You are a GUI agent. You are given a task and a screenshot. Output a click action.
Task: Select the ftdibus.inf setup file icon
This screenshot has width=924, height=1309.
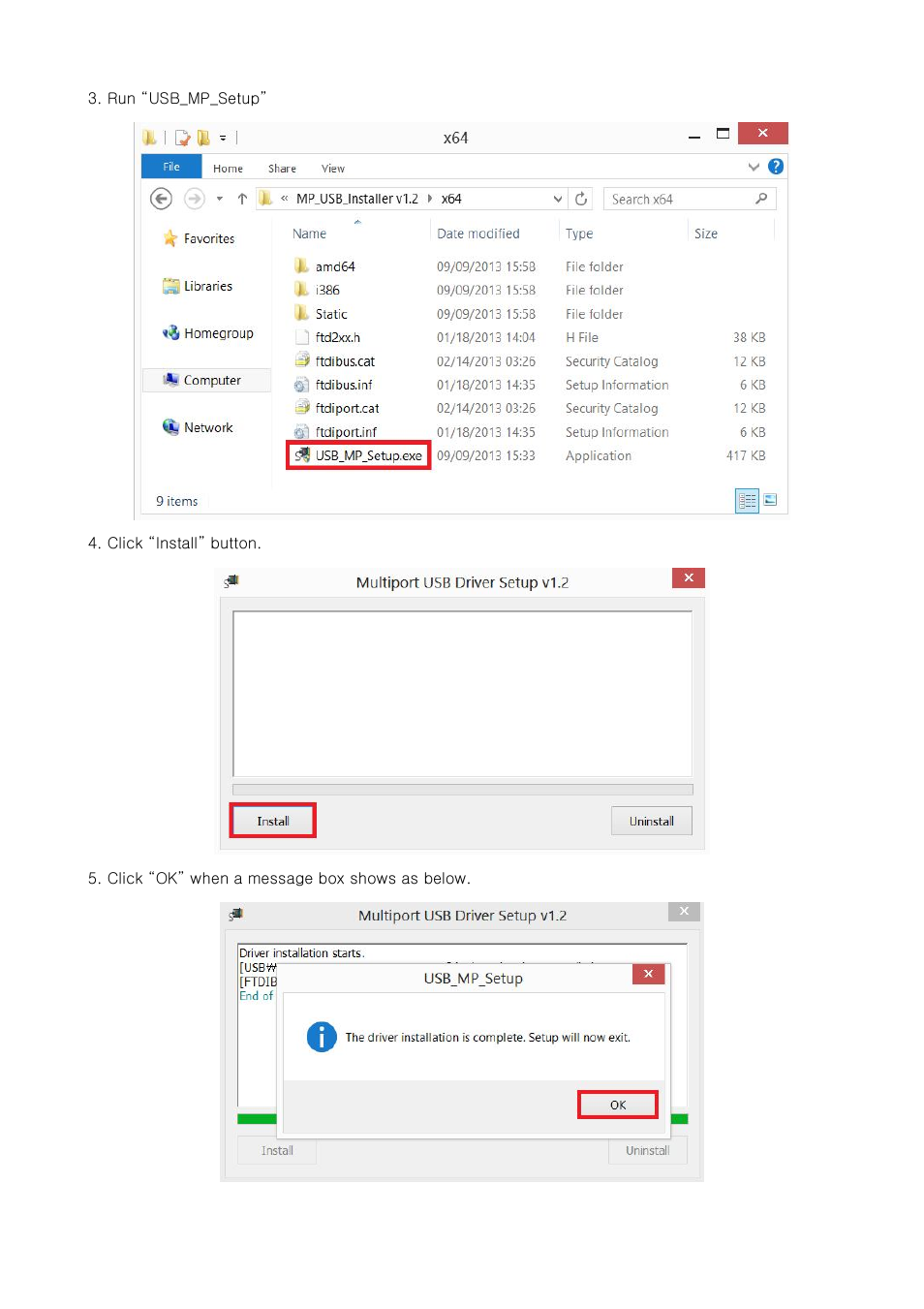pyautogui.click(x=302, y=385)
